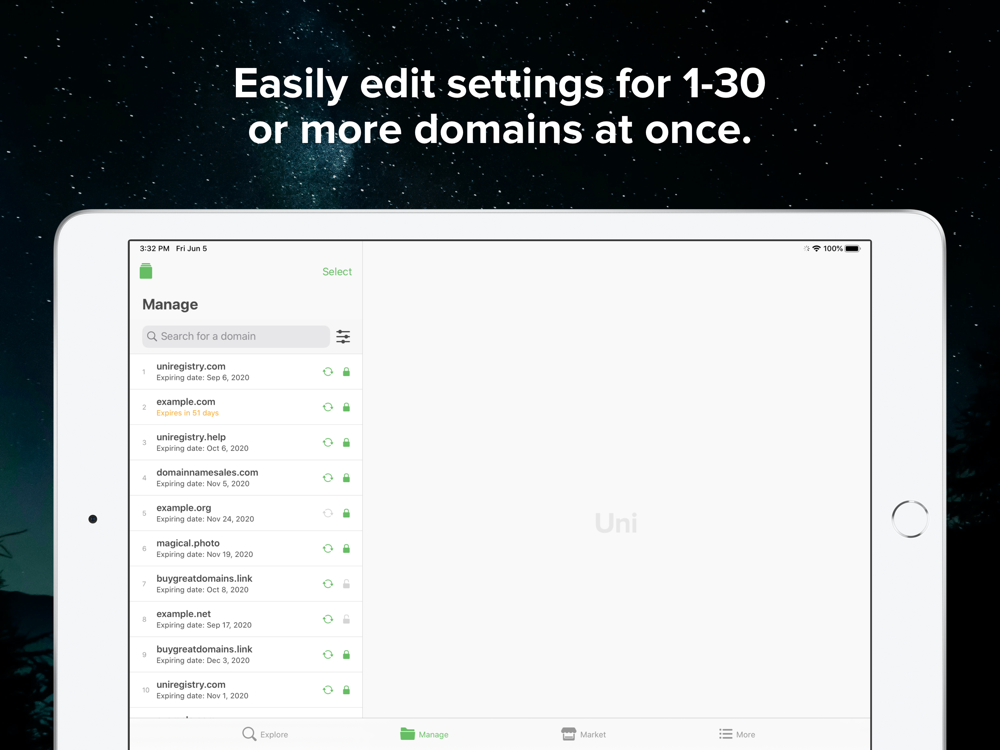The height and width of the screenshot is (750, 1000).
Task: Open buygreatdomains.link expiring Oct 8, 2020
Action: click(x=246, y=584)
